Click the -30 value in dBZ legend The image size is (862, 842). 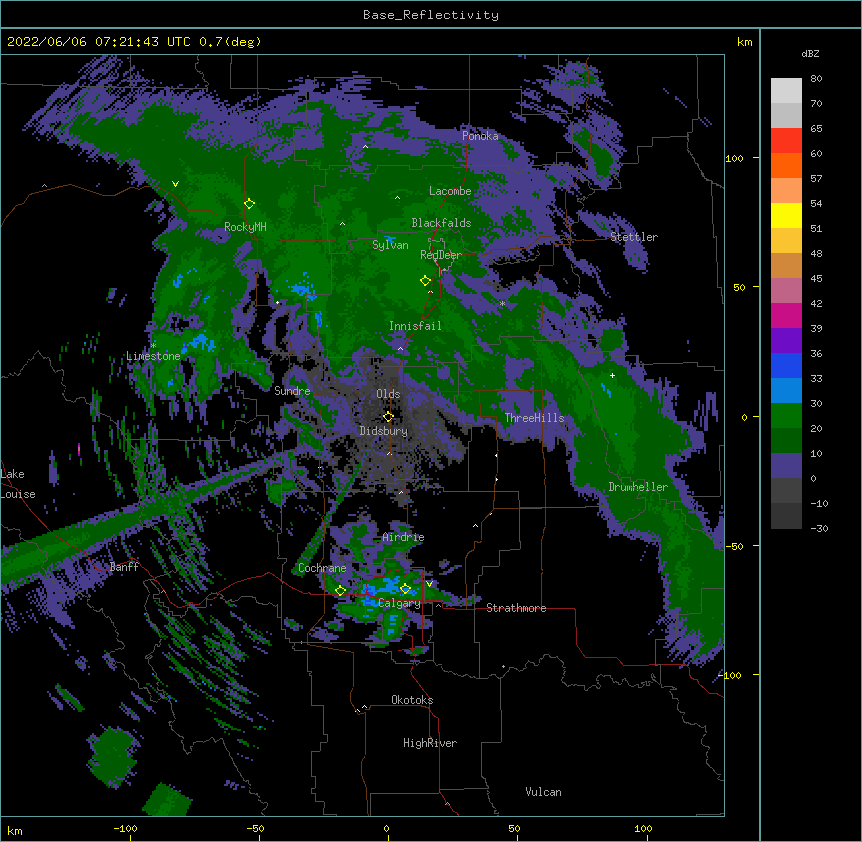click(x=819, y=528)
